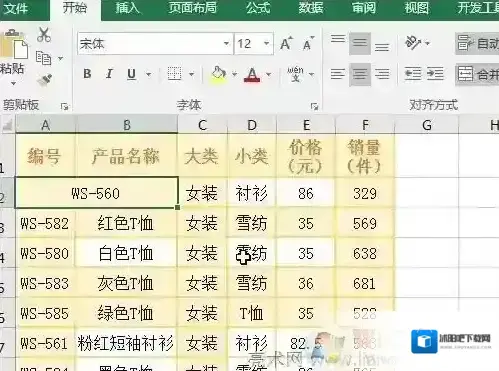499x371 pixels.
Task: Click cell with 粉红短袖衬衫
Action: [126, 343]
